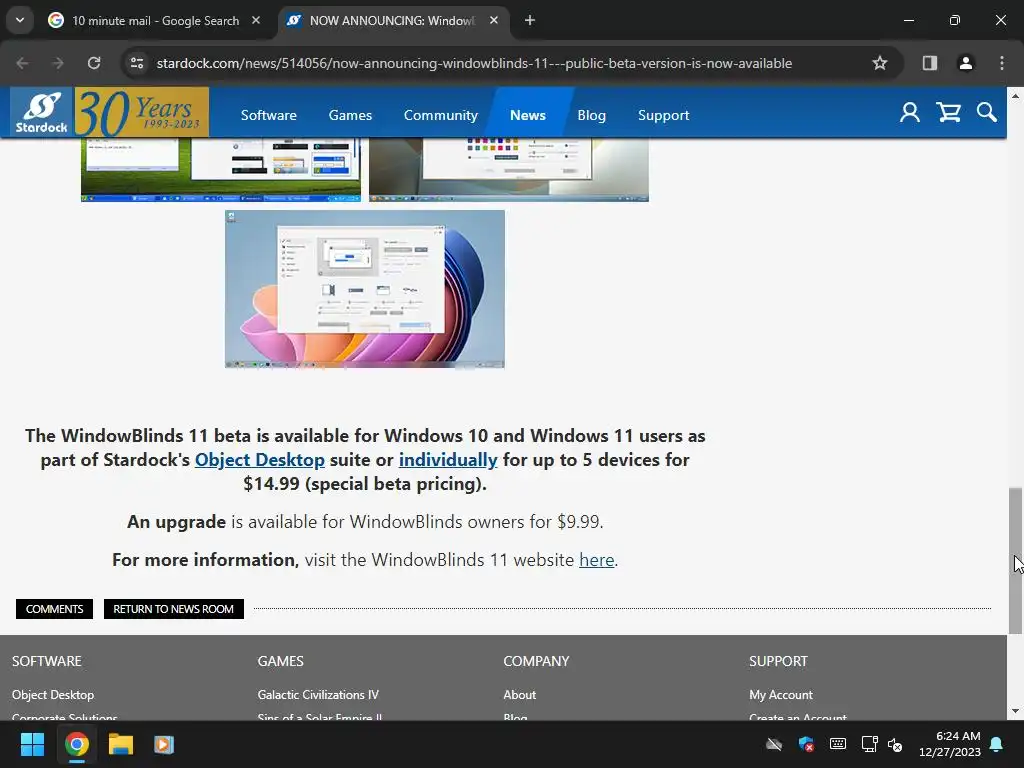Open the Software menu
1024x768 pixels.
pos(268,115)
